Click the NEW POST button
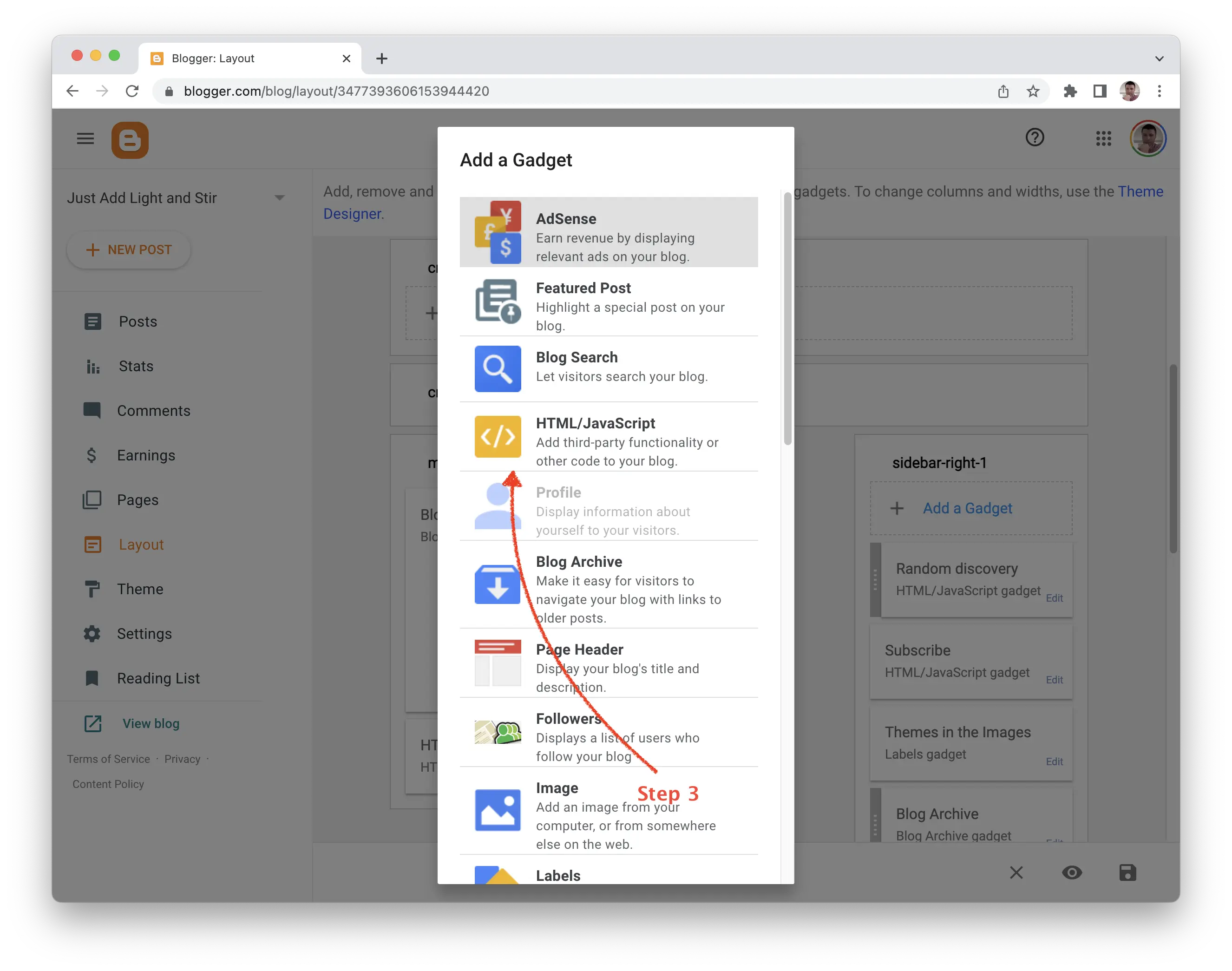 pyautogui.click(x=129, y=249)
